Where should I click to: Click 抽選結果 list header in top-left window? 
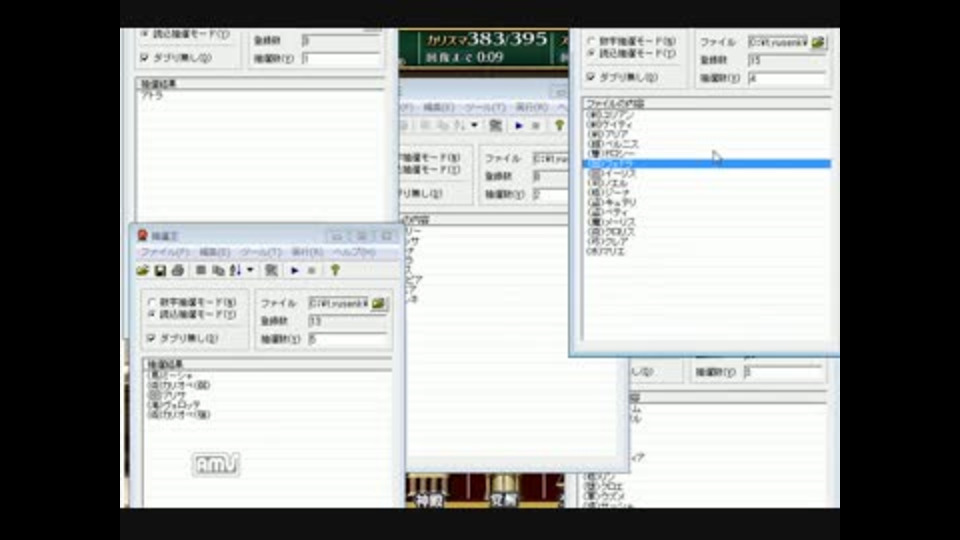pos(260,83)
